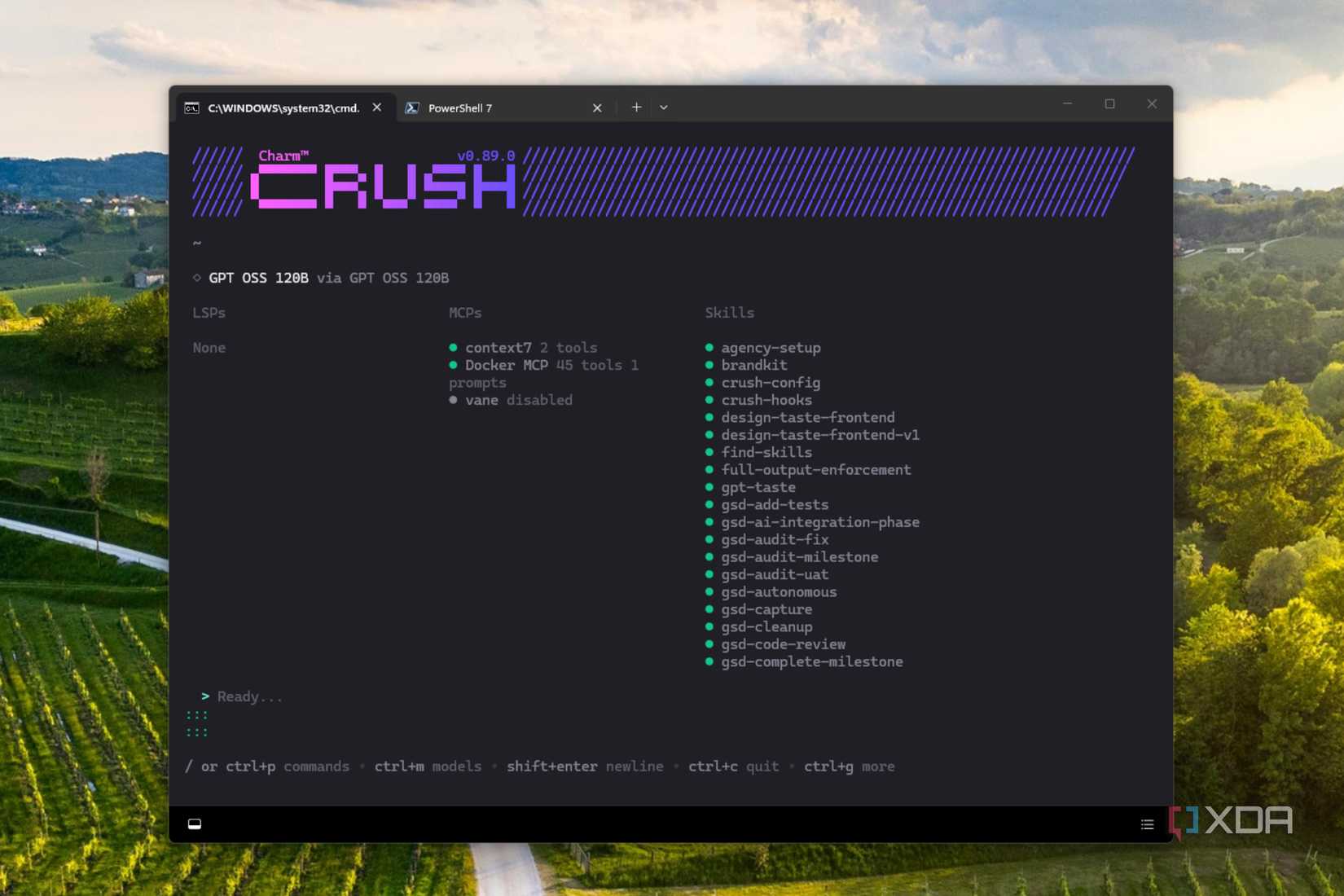Close the terminal window
Image resolution: width=1344 pixels, height=896 pixels.
(1152, 104)
